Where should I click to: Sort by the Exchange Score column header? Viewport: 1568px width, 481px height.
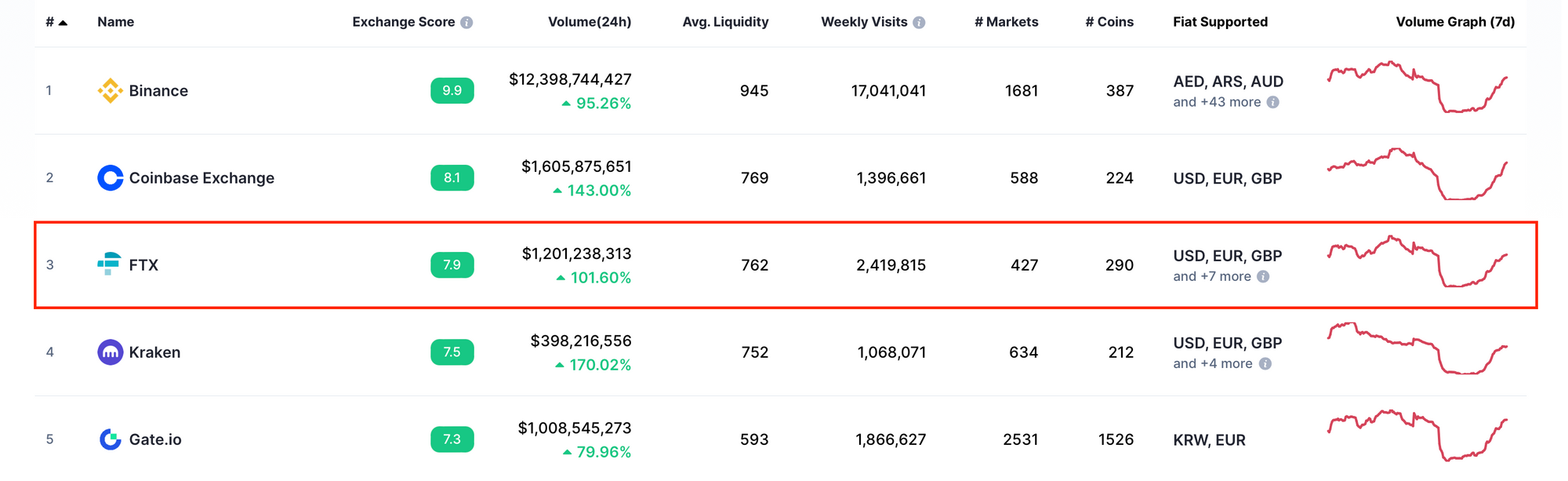pos(403,22)
